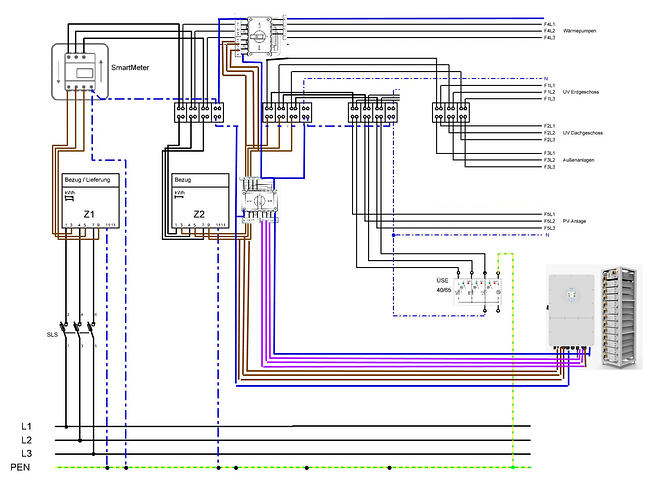Click the 'F2L3' line label
668x499 pixels.
point(549,140)
